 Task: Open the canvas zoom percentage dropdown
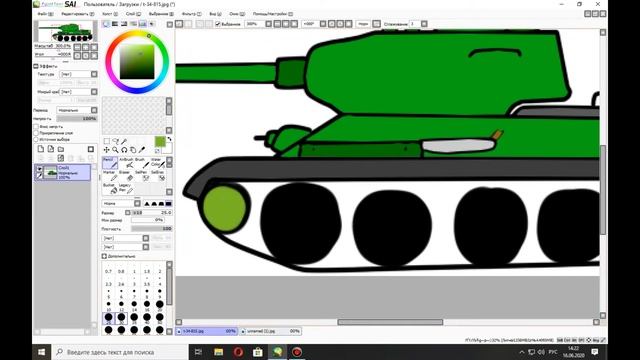point(258,24)
